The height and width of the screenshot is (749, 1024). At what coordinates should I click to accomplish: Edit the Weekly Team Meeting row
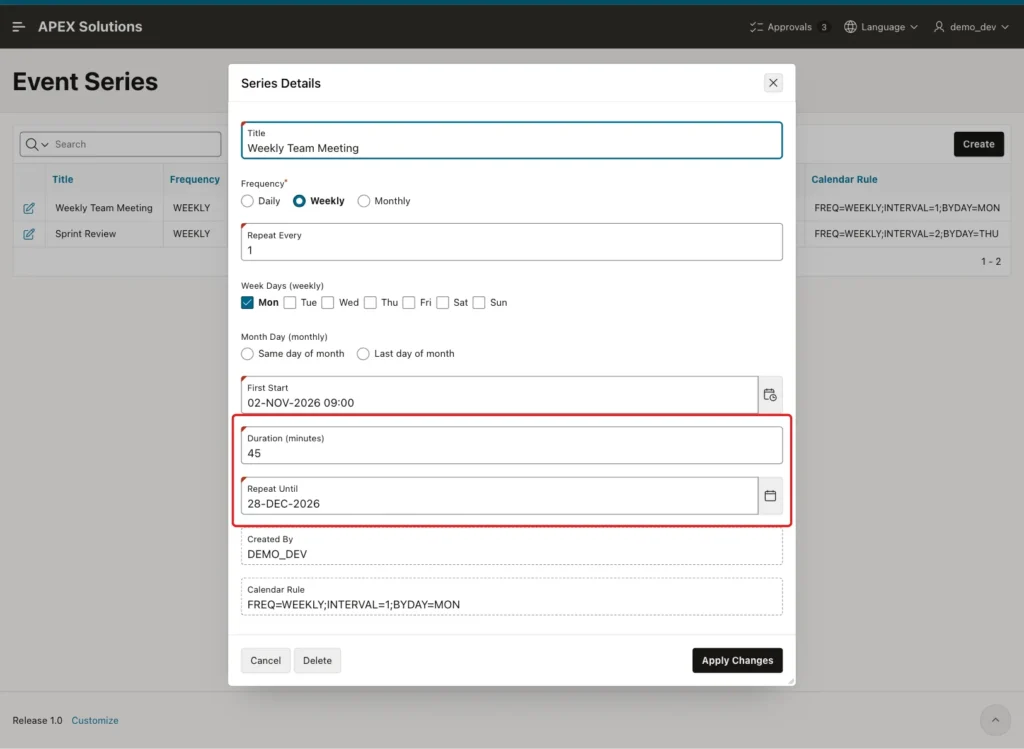[29, 208]
